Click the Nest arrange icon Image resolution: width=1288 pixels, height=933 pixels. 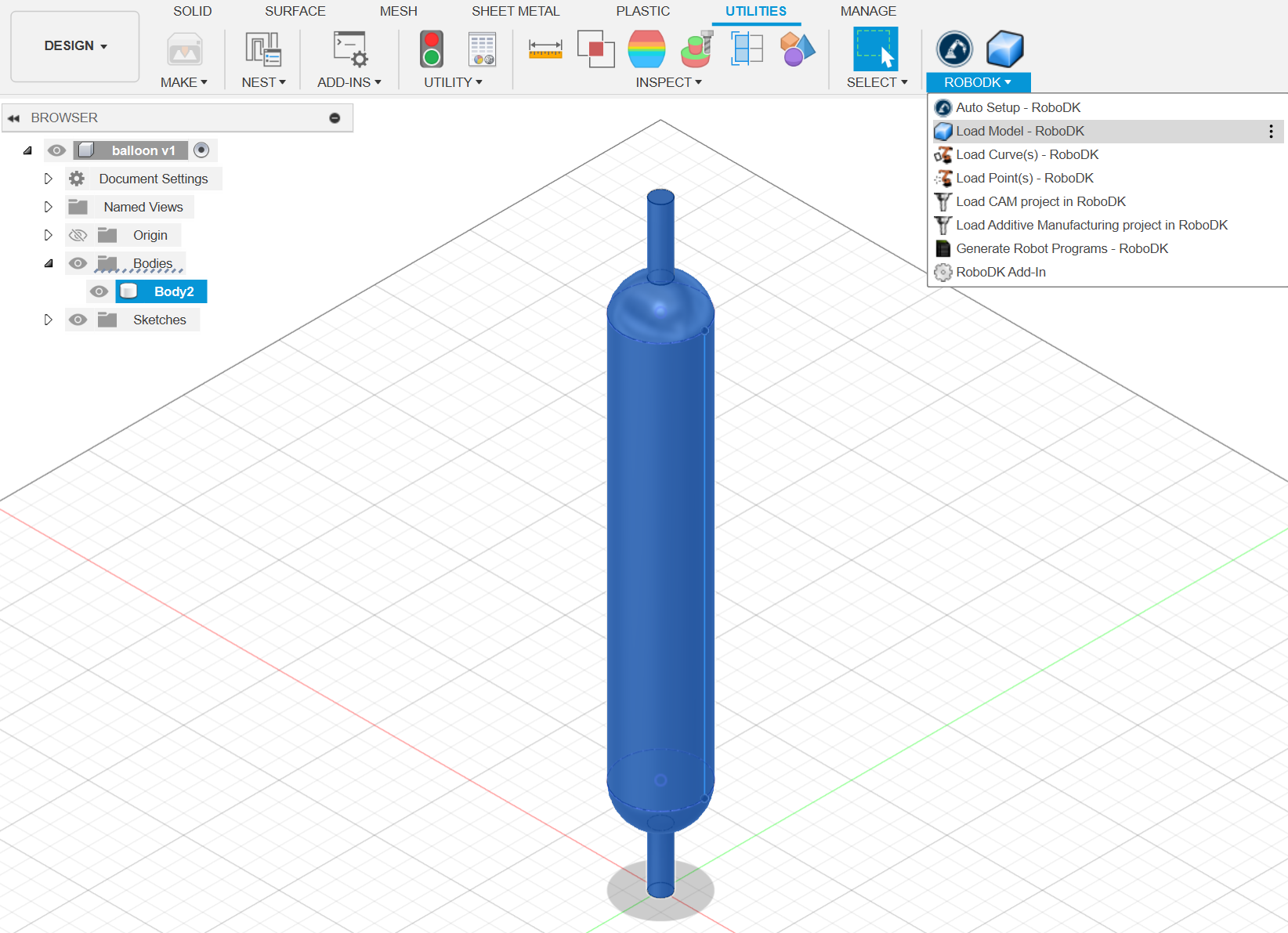tap(263, 49)
